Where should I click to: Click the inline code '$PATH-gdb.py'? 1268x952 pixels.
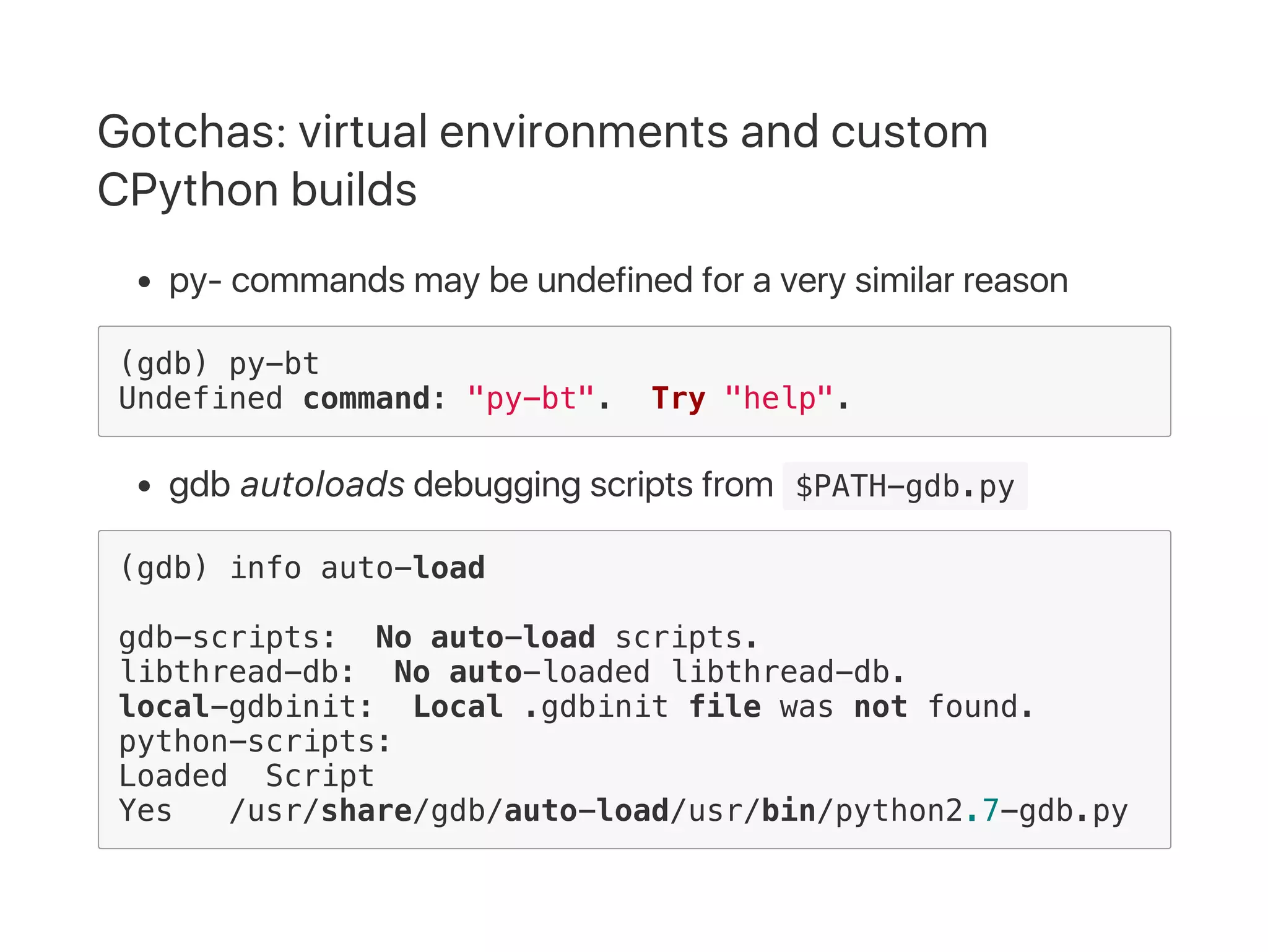905,487
